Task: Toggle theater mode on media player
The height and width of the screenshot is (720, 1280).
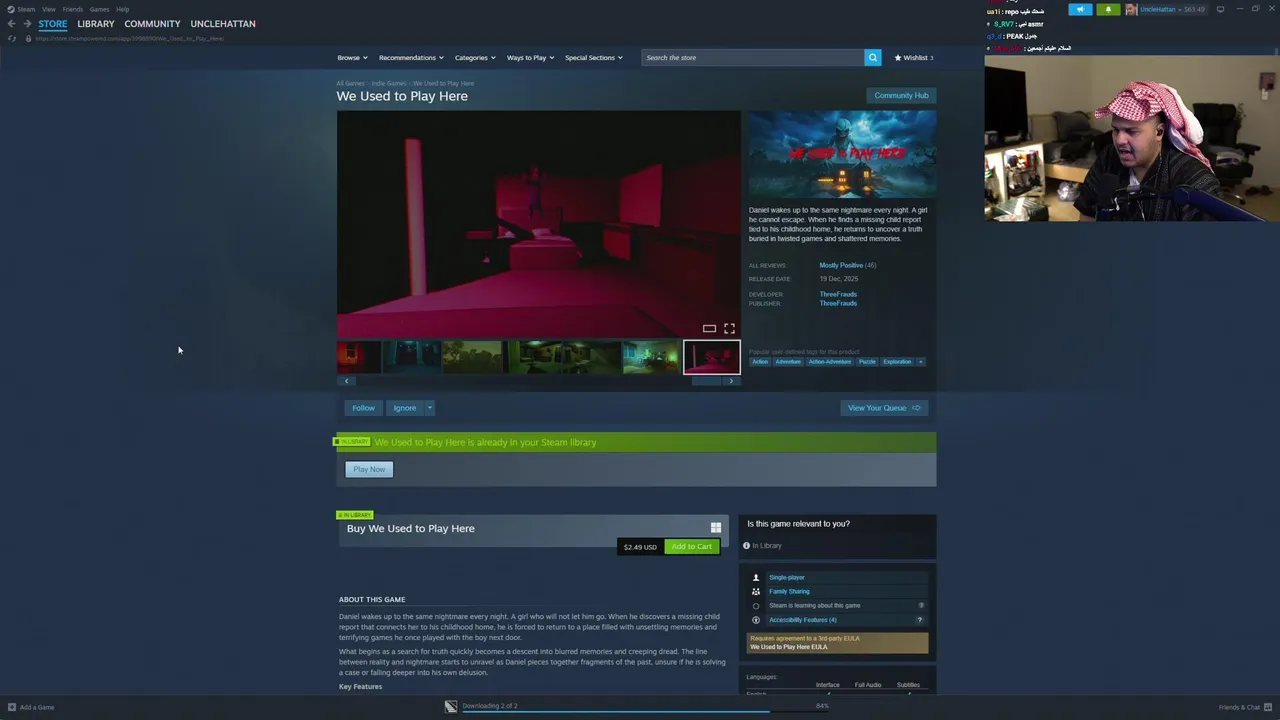Action: click(x=709, y=328)
